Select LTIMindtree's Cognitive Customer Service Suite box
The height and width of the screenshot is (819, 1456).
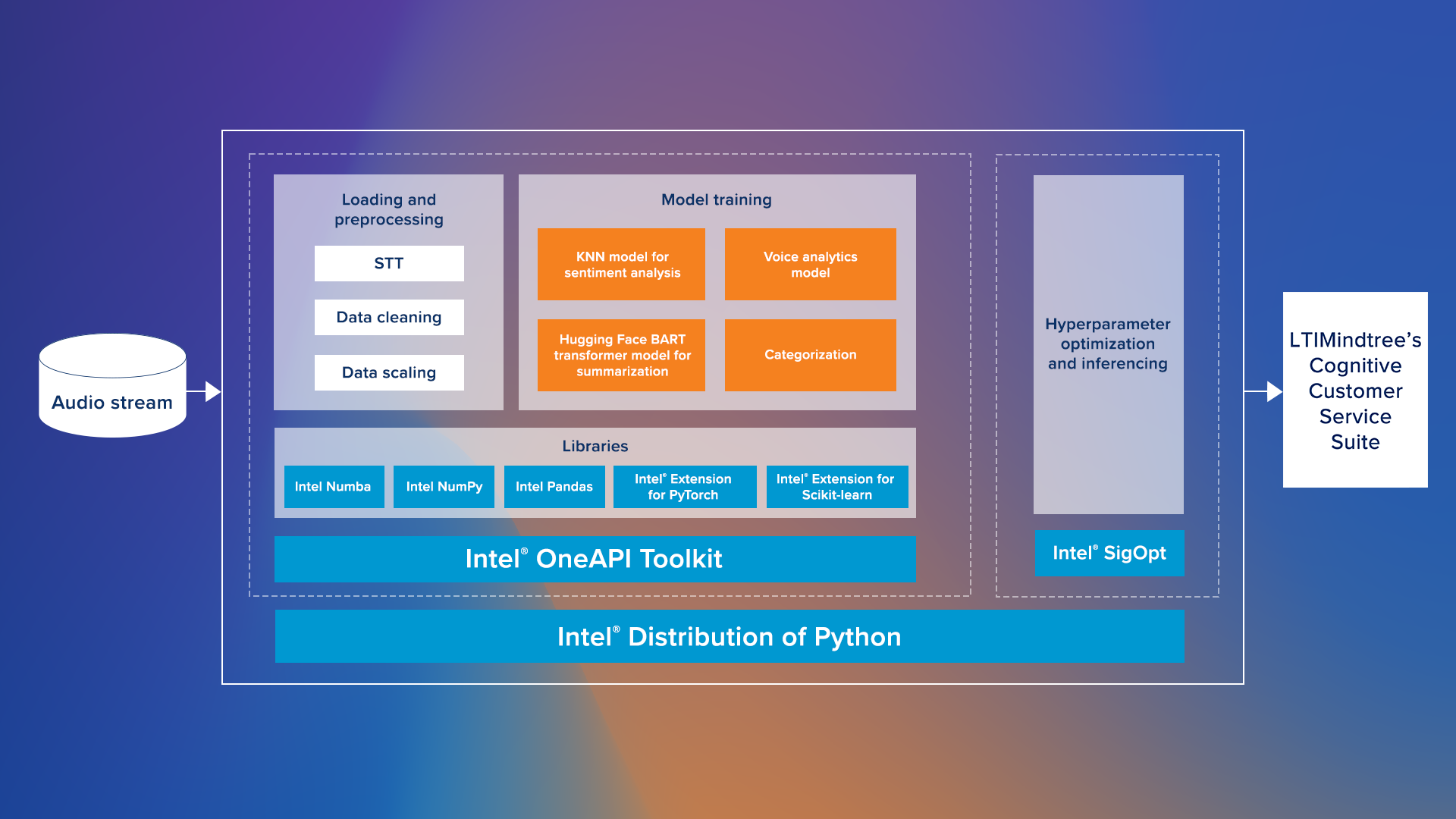tap(1355, 390)
